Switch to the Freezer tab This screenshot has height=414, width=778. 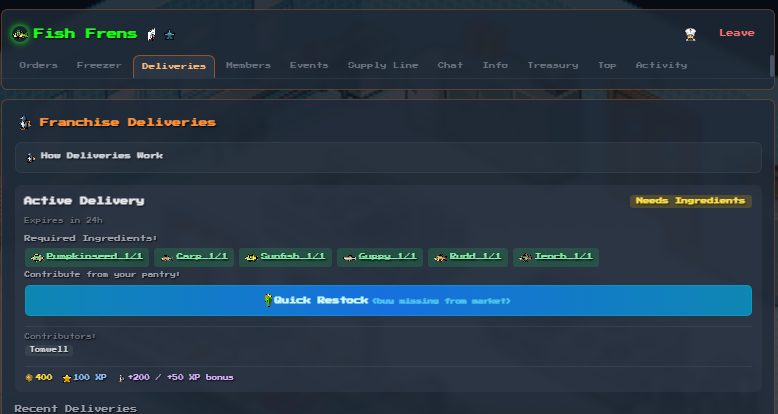[x=99, y=66]
